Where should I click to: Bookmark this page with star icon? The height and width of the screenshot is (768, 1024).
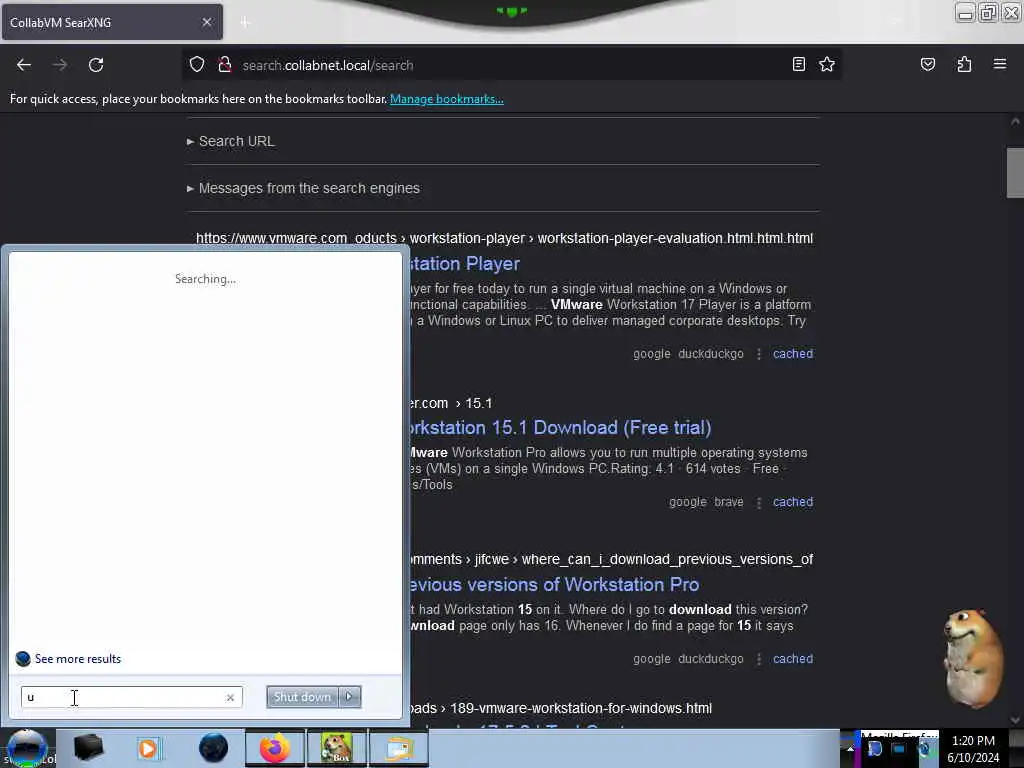[x=827, y=65]
